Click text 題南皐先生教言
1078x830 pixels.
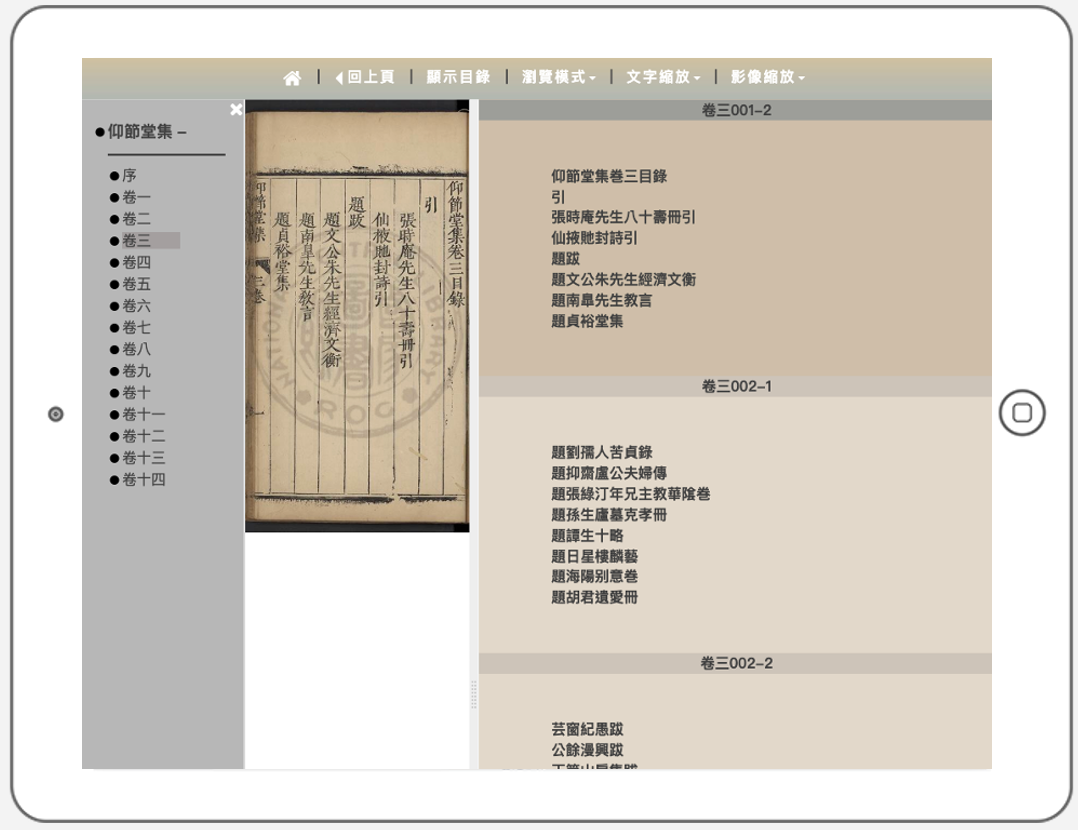click(x=602, y=300)
